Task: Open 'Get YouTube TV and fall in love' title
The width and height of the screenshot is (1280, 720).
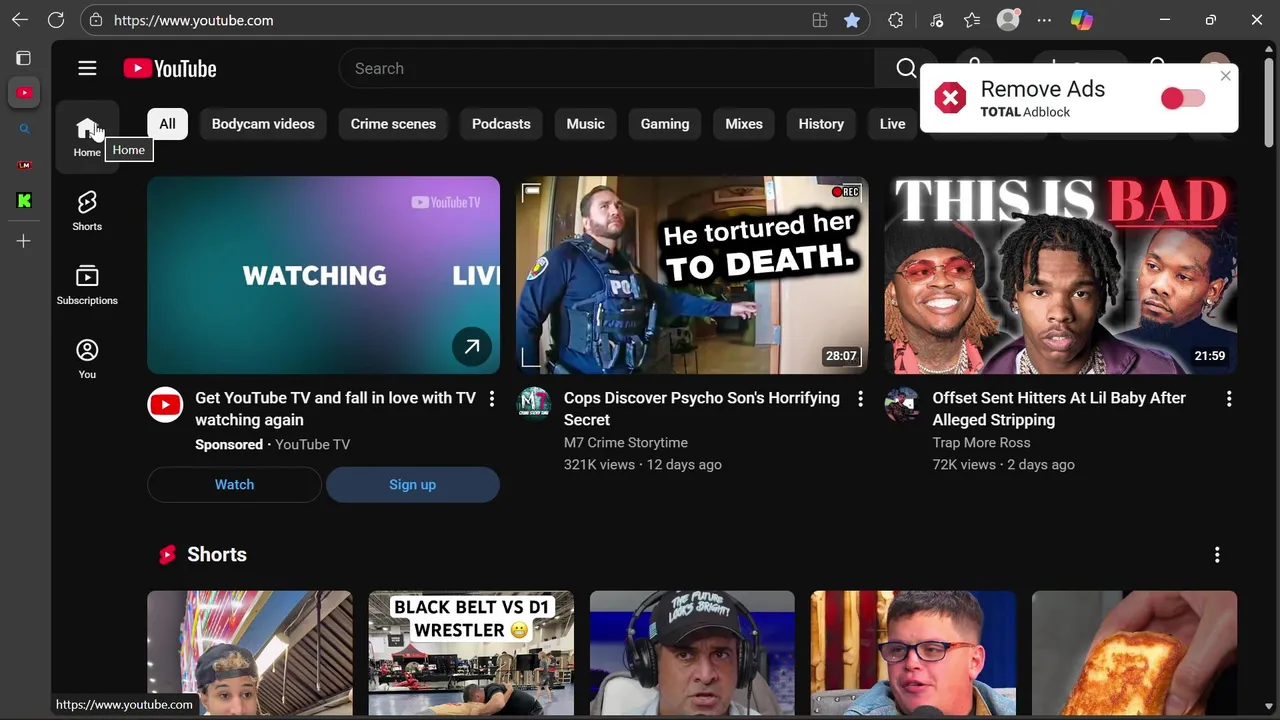Action: (x=335, y=409)
